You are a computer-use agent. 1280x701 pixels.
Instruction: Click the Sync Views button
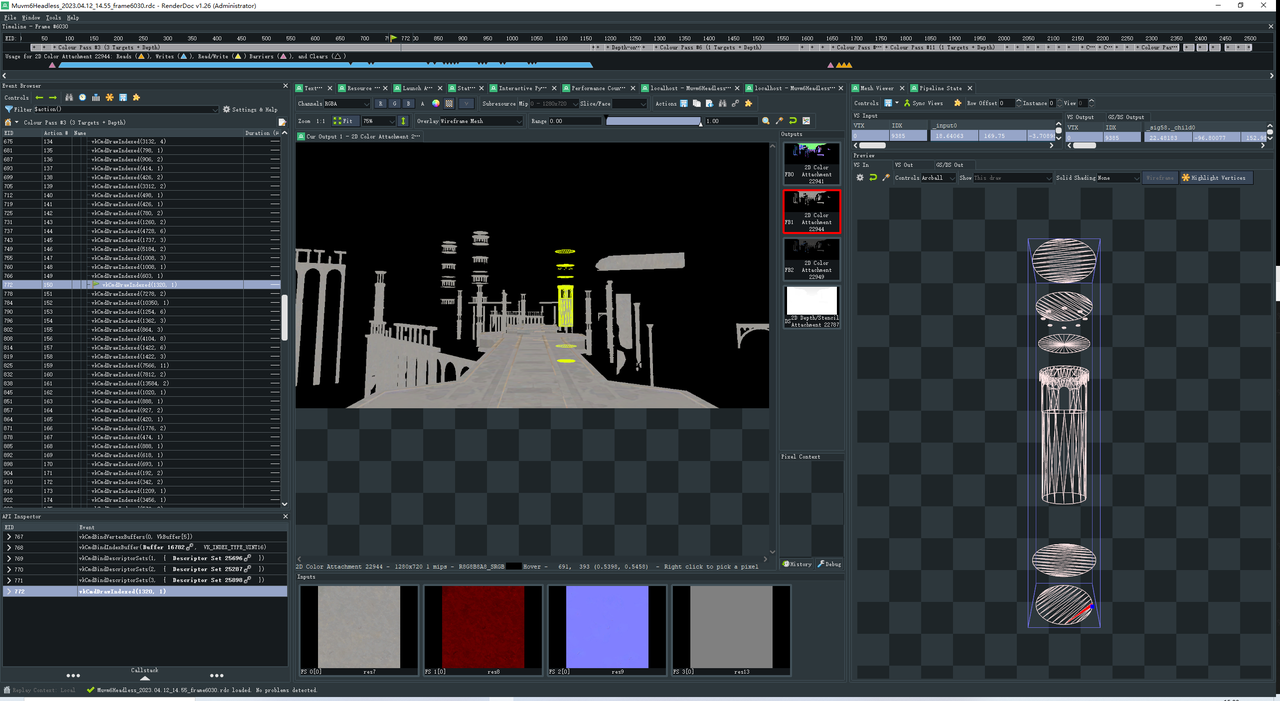click(x=923, y=103)
